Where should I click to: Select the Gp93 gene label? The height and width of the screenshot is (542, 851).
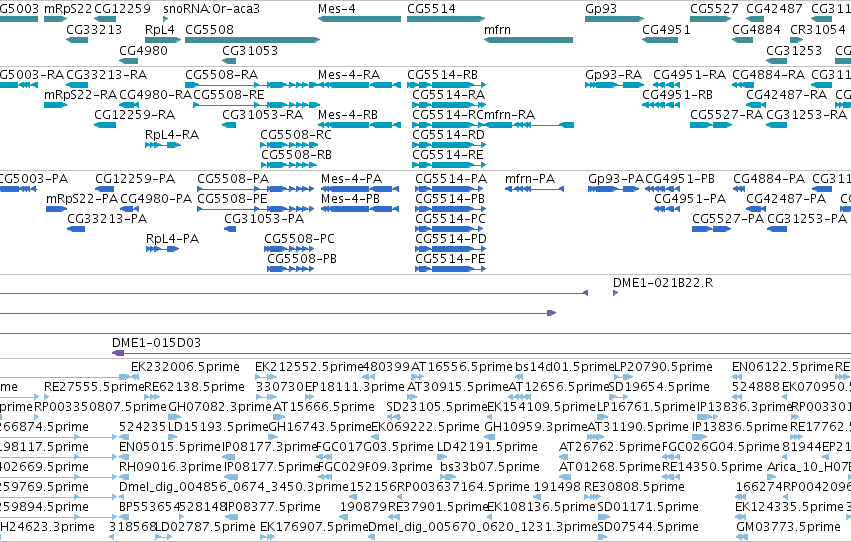tap(601, 9)
